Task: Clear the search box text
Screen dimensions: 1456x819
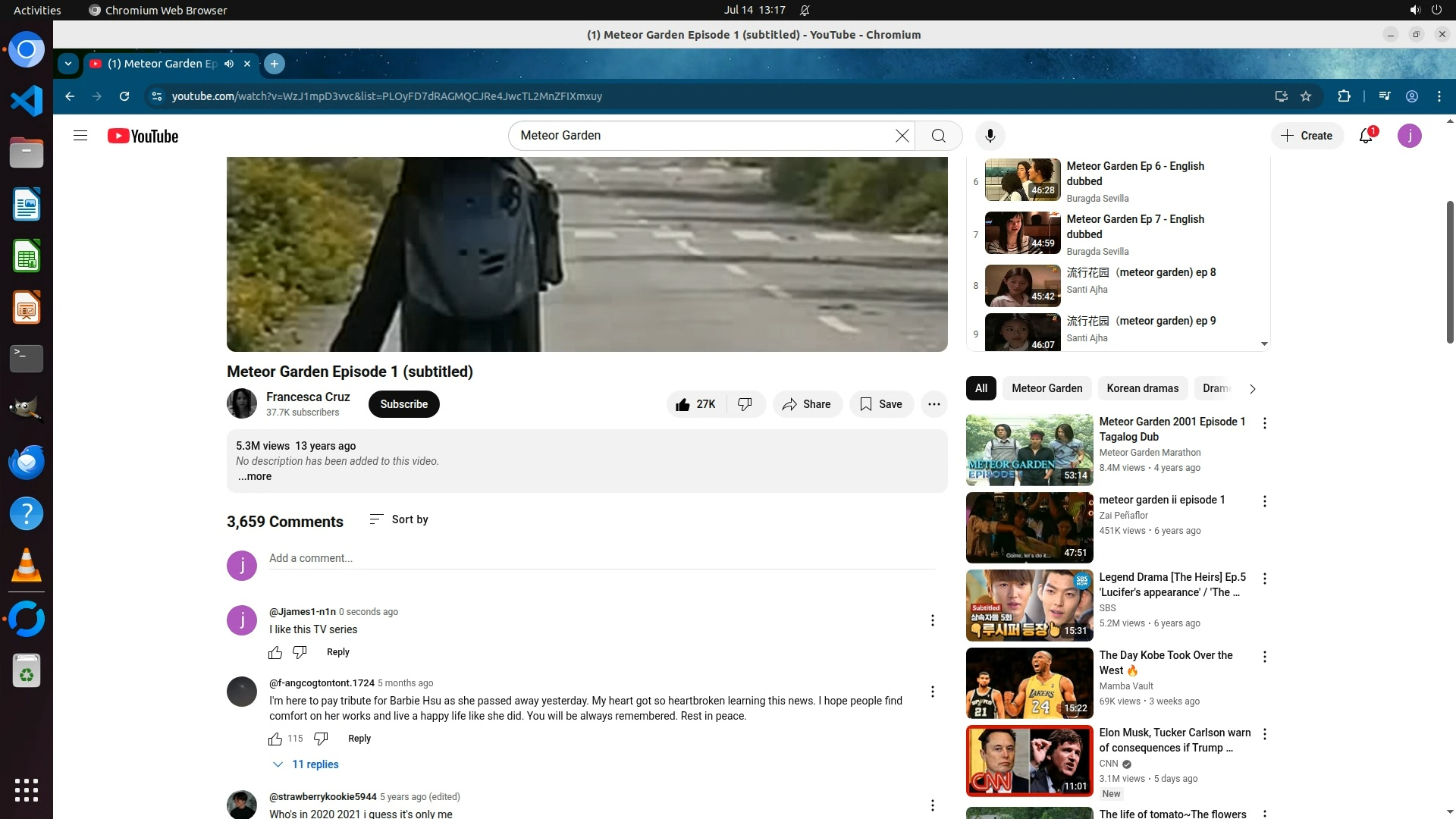Action: pyautogui.click(x=902, y=136)
